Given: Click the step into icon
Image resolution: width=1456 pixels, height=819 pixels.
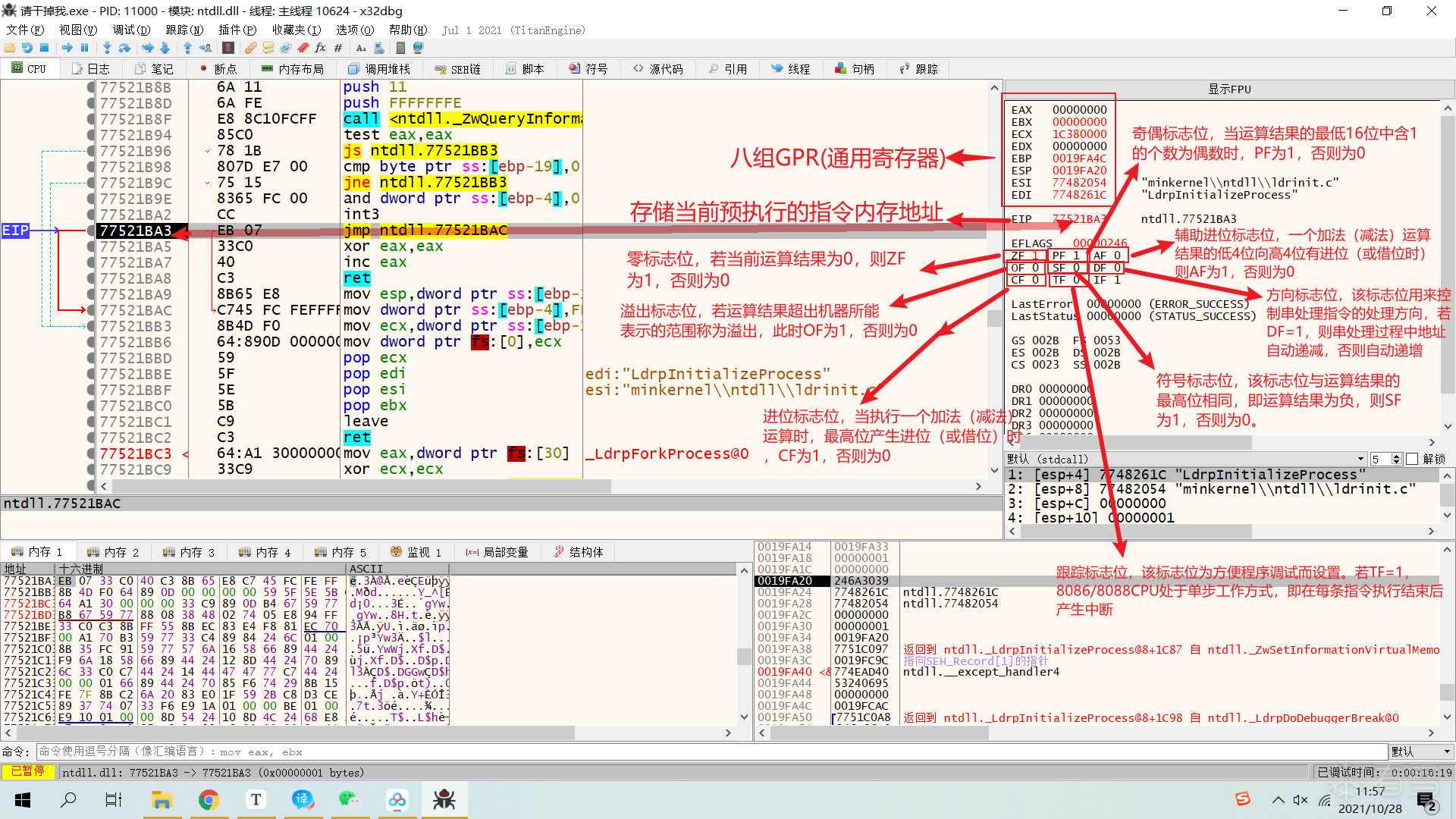Looking at the screenshot, I should click(107, 48).
